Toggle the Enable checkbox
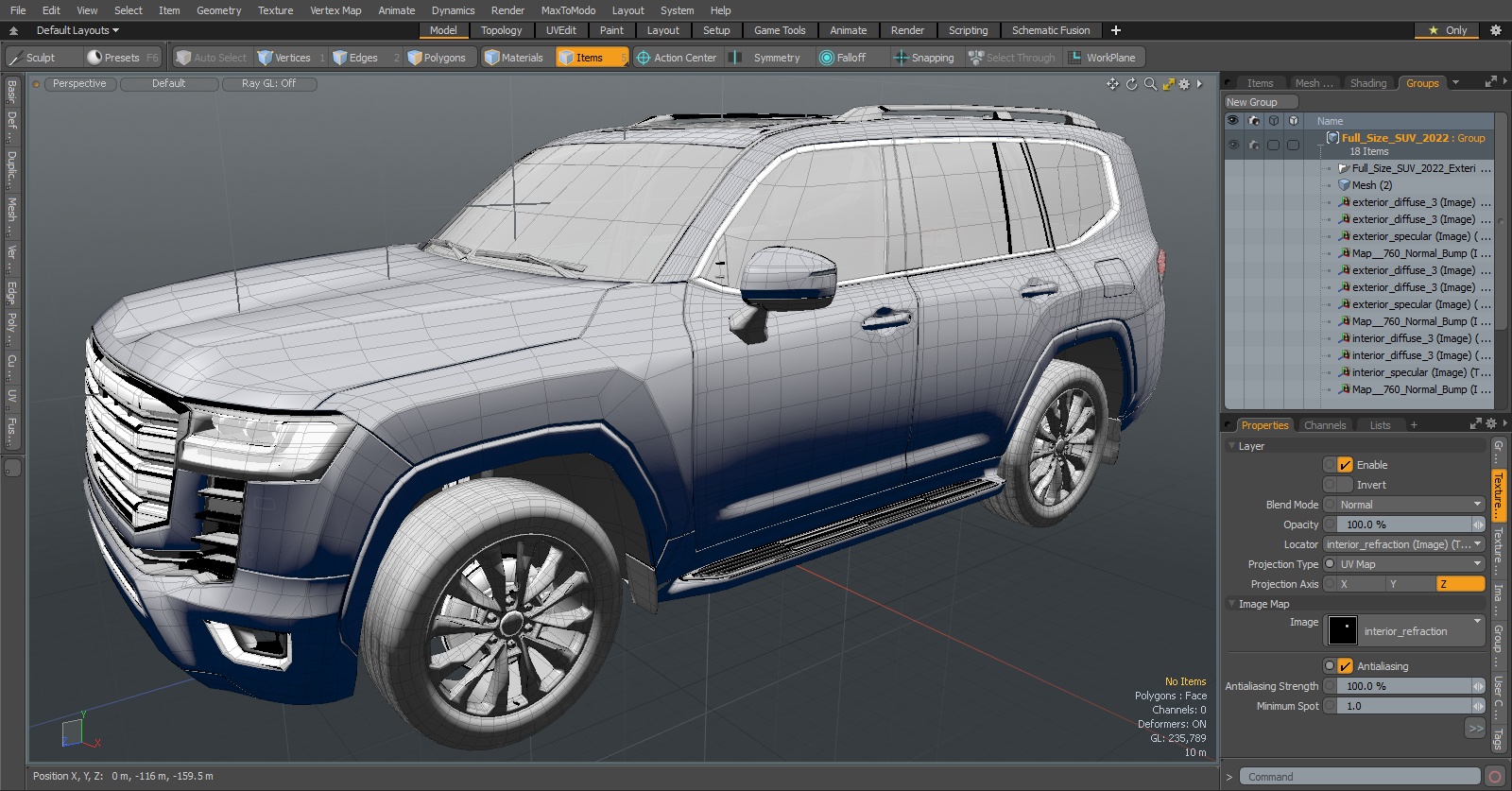1512x791 pixels. [x=1346, y=465]
